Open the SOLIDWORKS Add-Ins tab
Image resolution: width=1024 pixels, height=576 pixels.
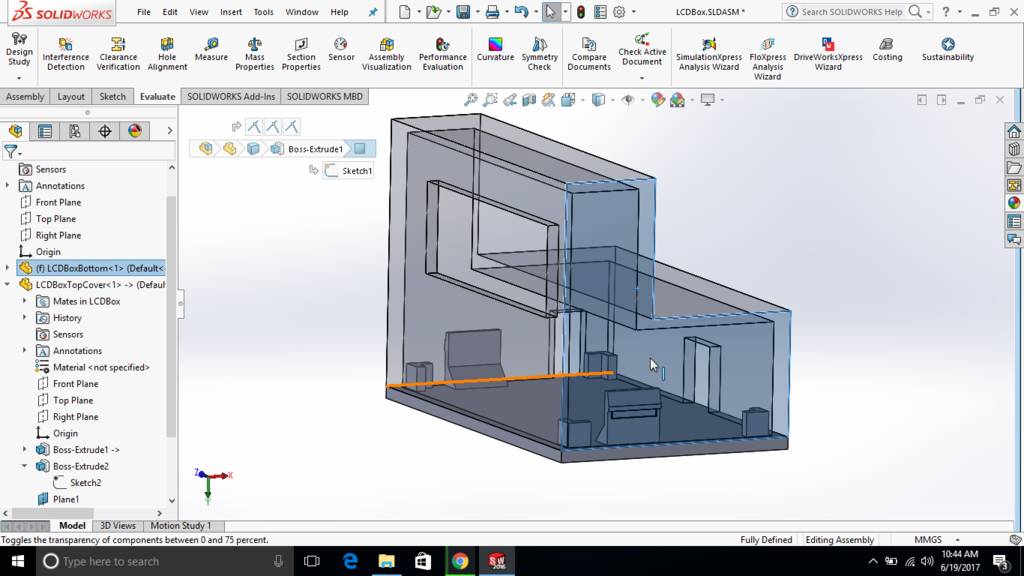(231, 97)
